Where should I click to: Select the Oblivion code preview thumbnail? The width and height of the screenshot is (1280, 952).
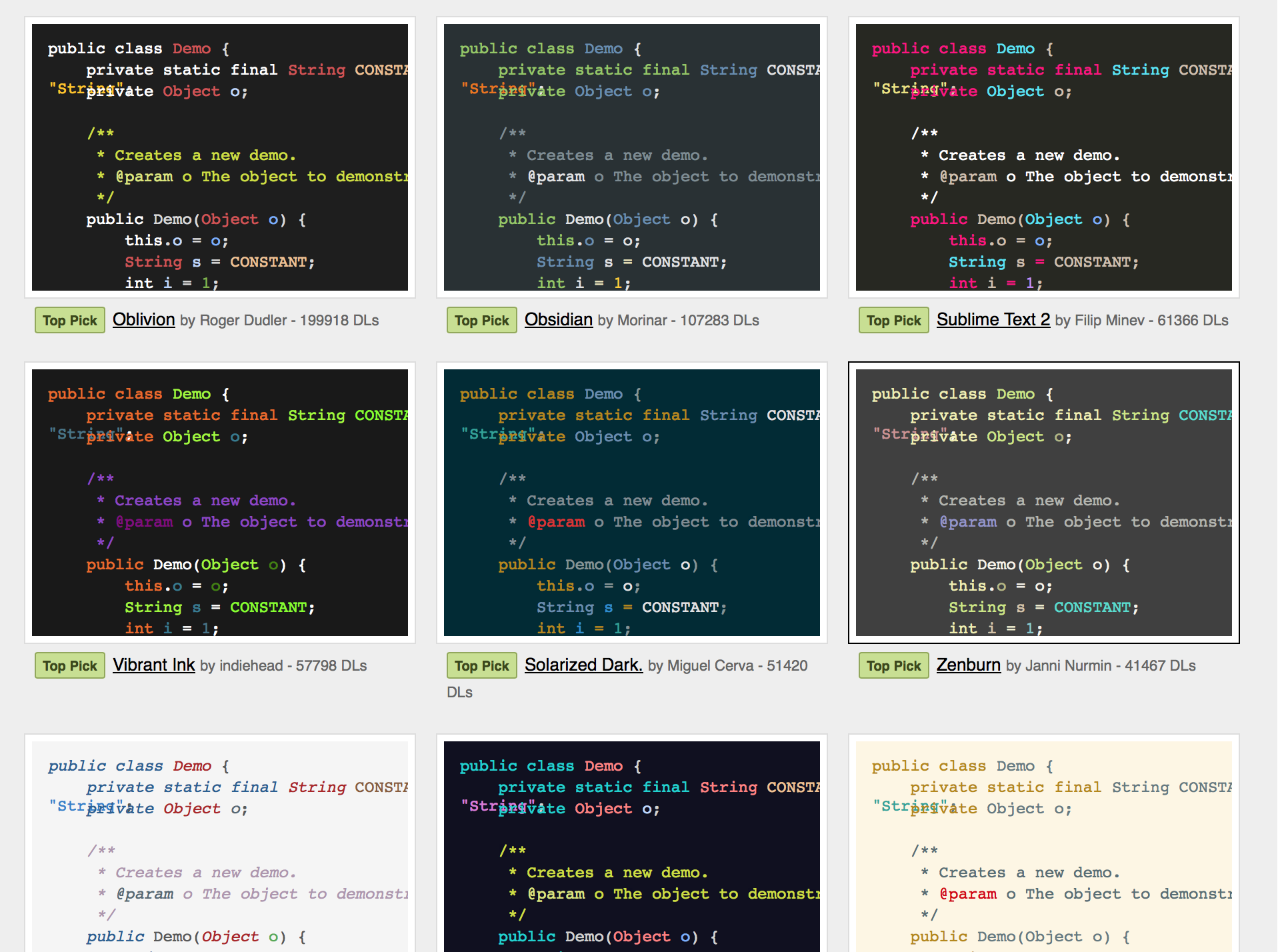(220, 157)
